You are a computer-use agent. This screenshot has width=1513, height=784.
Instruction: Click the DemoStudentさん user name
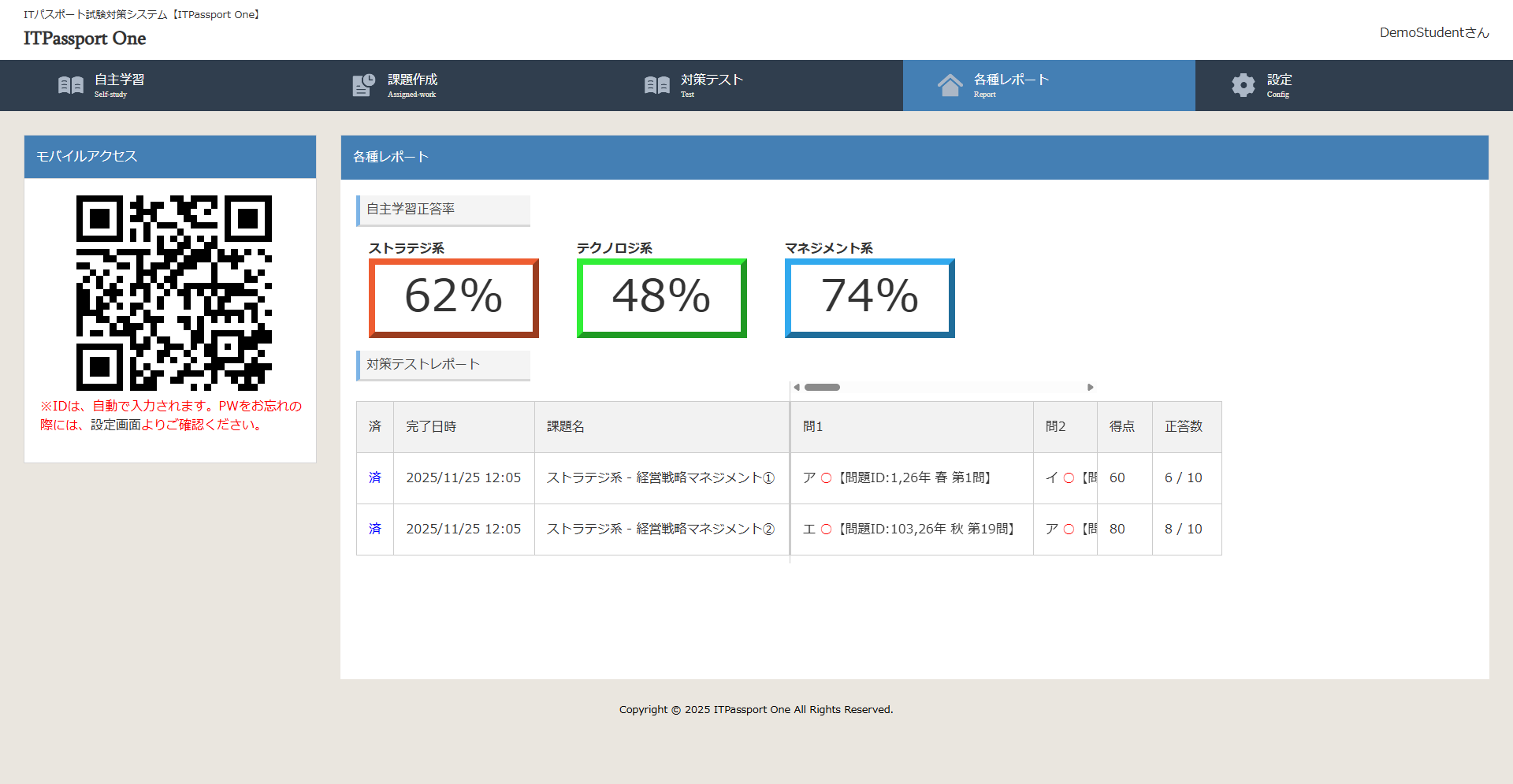click(x=1433, y=32)
